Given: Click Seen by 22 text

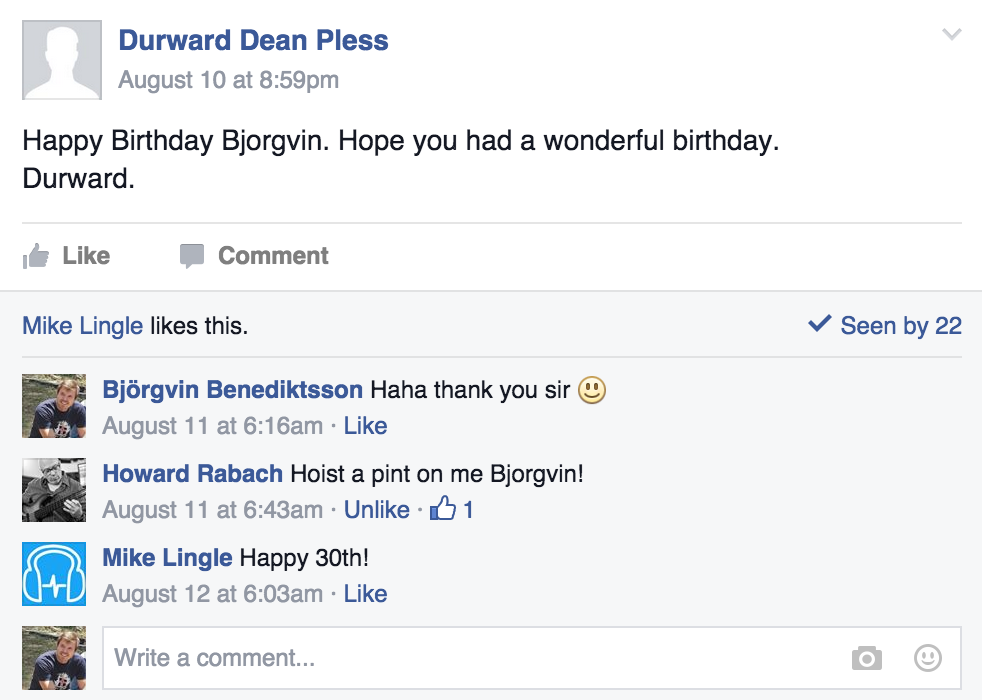Looking at the screenshot, I should point(900,326).
